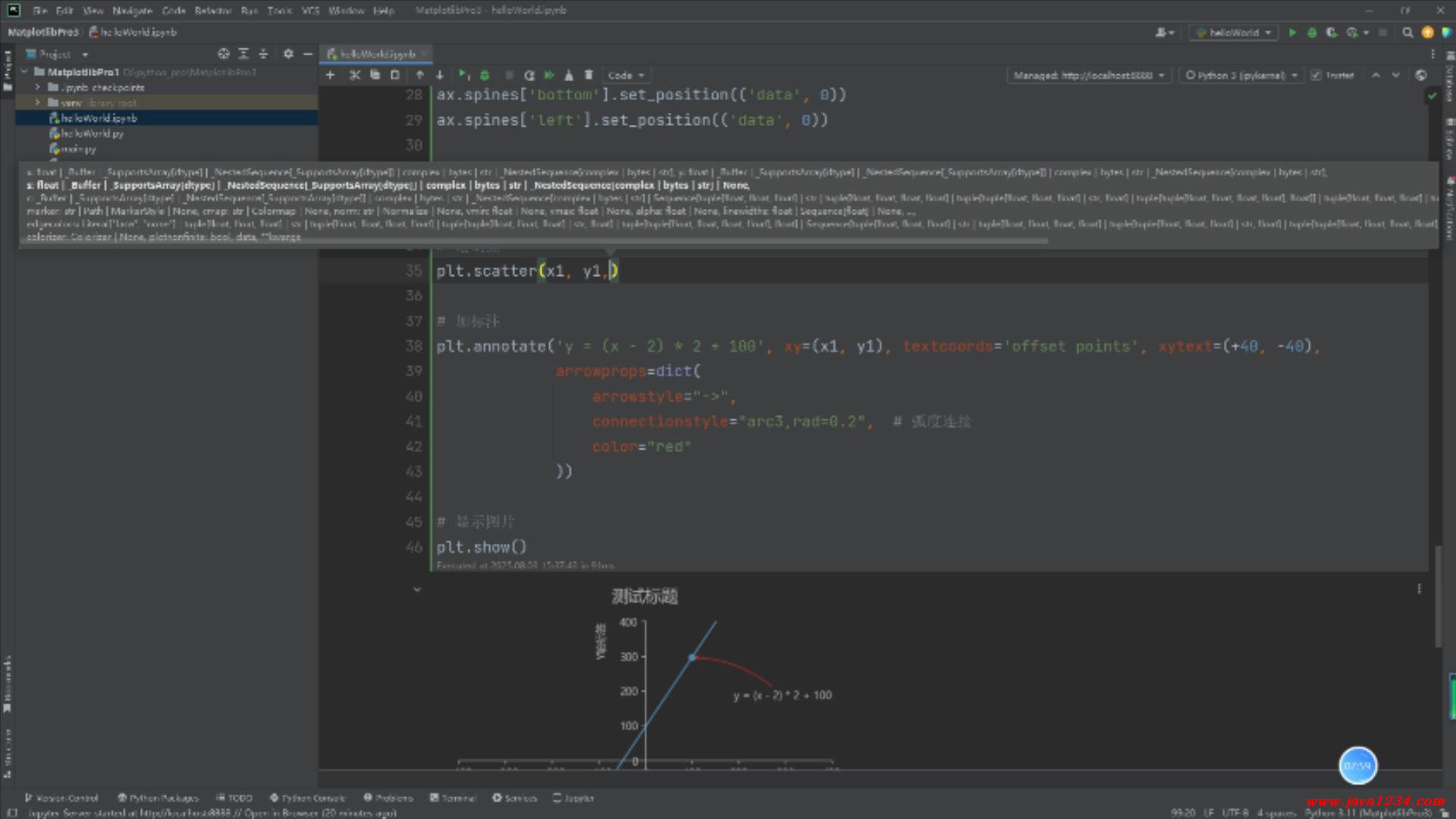Select helloWorld.py in project tree
This screenshot has height=819, width=1456.
[92, 133]
